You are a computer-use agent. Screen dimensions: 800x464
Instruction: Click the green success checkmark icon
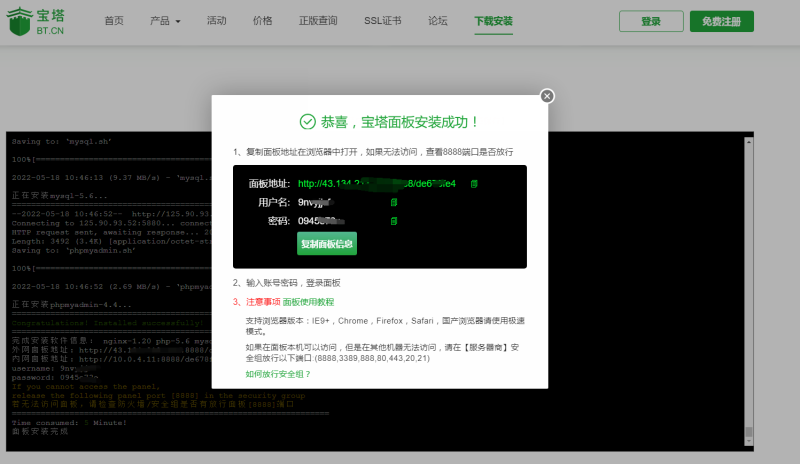(307, 122)
